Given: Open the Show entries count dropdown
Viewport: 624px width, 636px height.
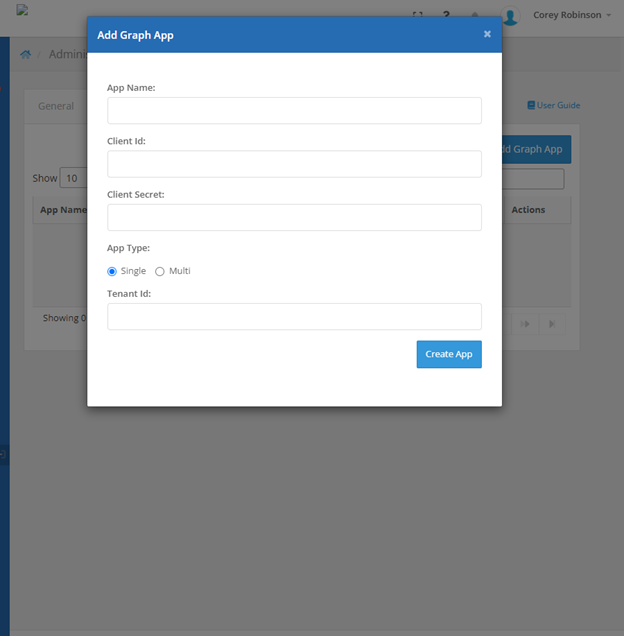Looking at the screenshot, I should click(73, 178).
